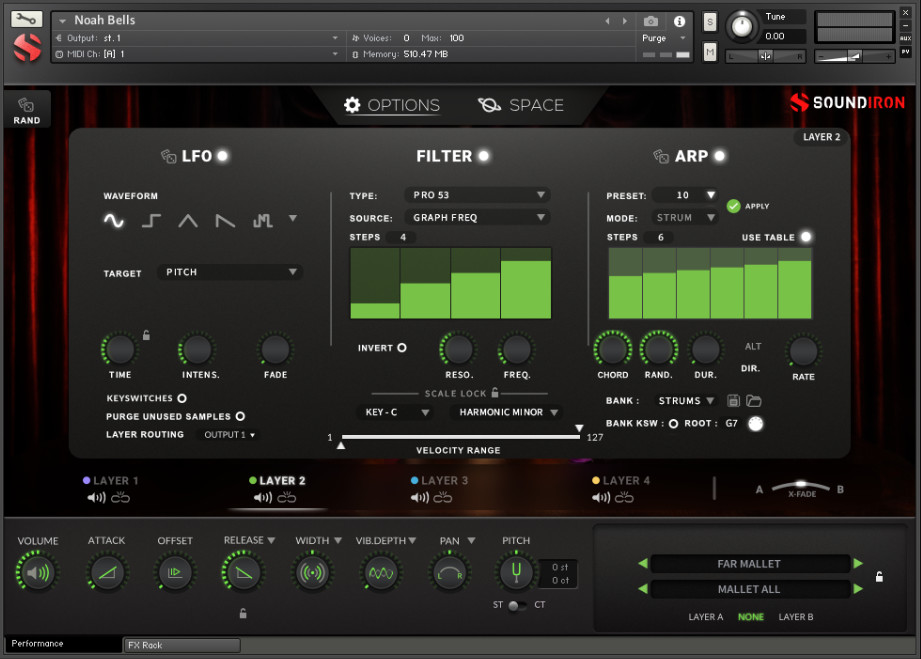Screen dimensions: 921x659
Task: Select the random step LFO waveform
Action: coord(262,221)
